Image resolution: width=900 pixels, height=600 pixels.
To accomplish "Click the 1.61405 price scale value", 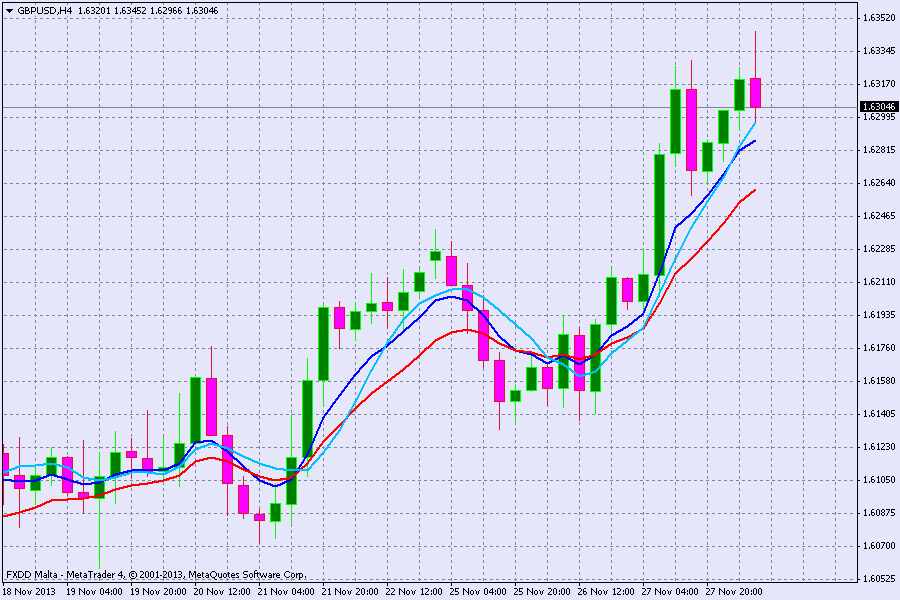I will click(x=878, y=414).
